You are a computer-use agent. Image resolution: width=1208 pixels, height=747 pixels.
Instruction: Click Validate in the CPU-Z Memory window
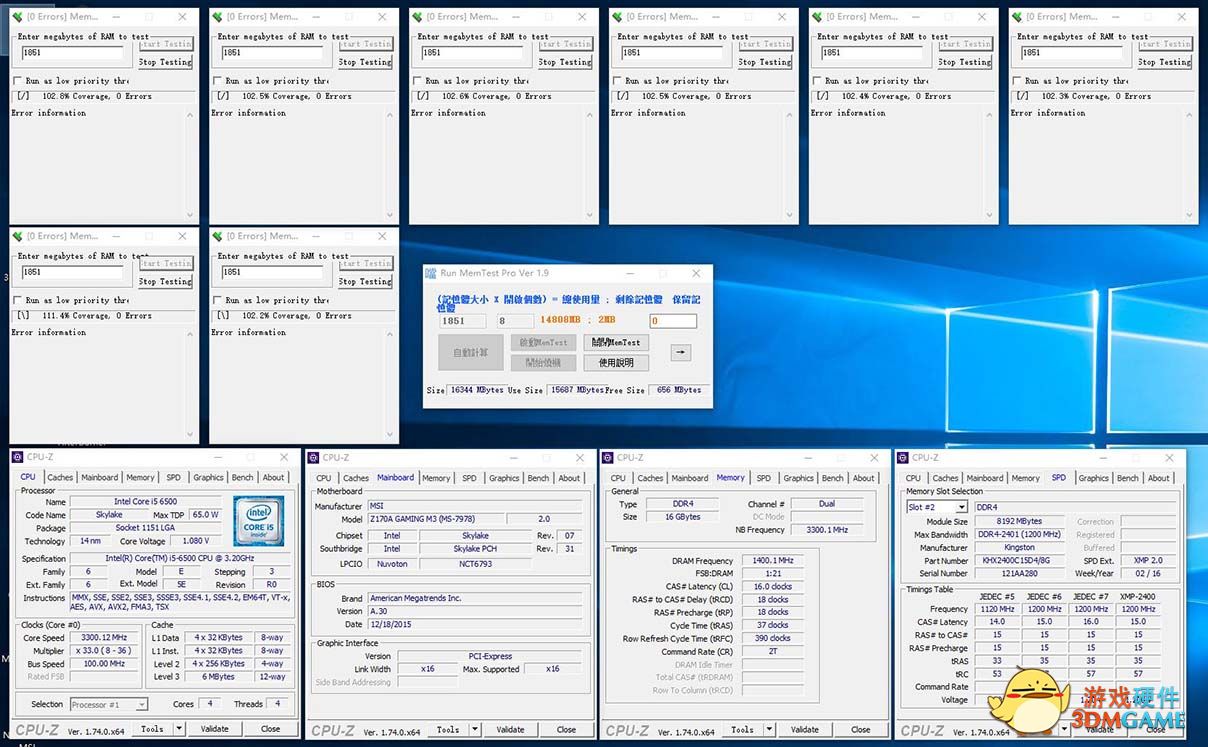pos(804,729)
